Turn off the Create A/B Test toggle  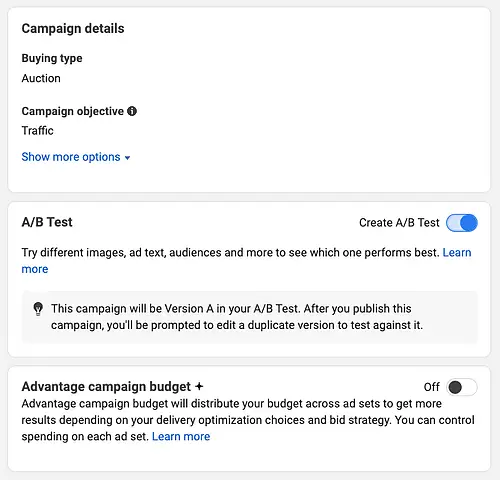tap(462, 223)
